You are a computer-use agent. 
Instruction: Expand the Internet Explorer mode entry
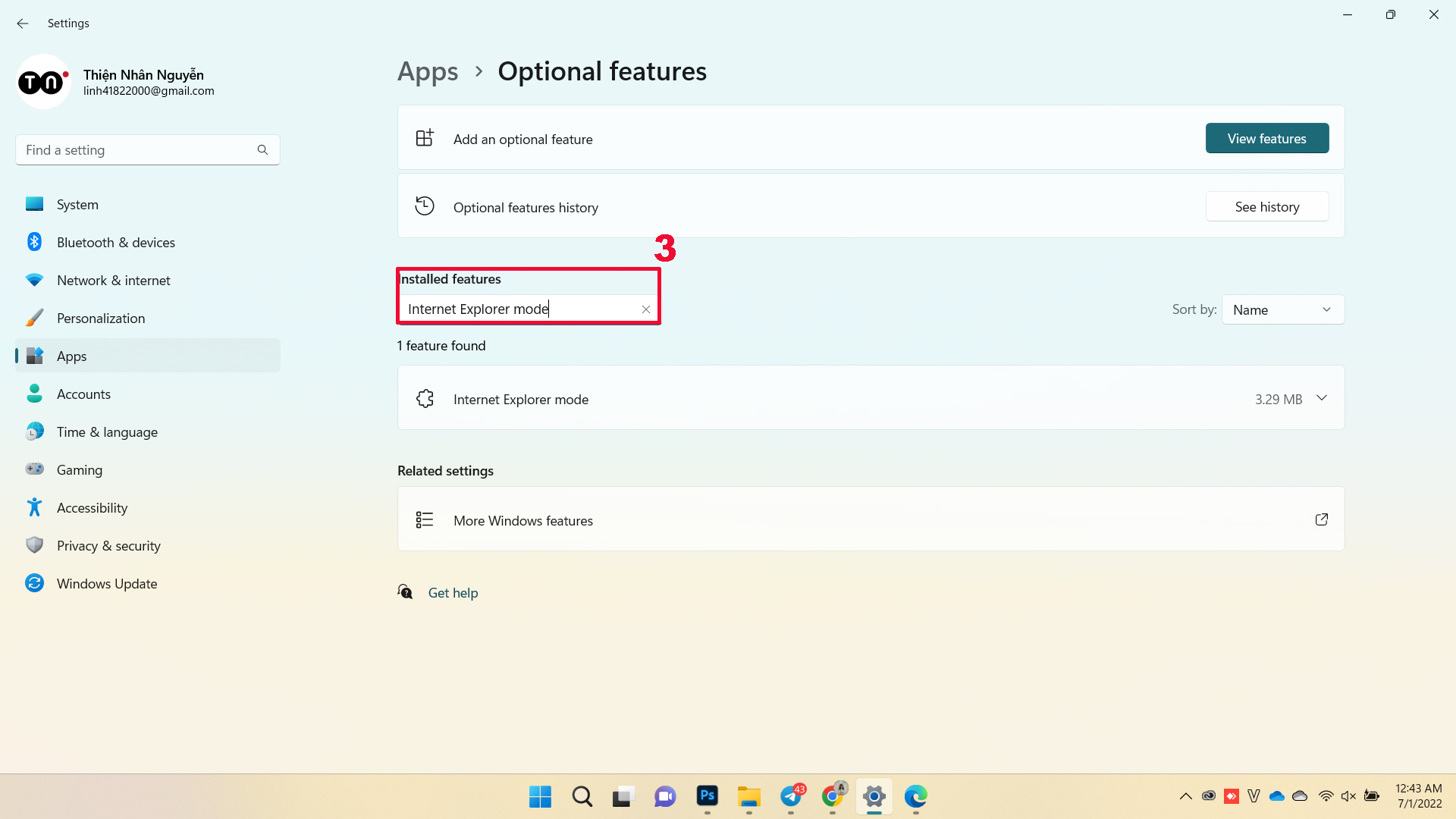point(1322,398)
